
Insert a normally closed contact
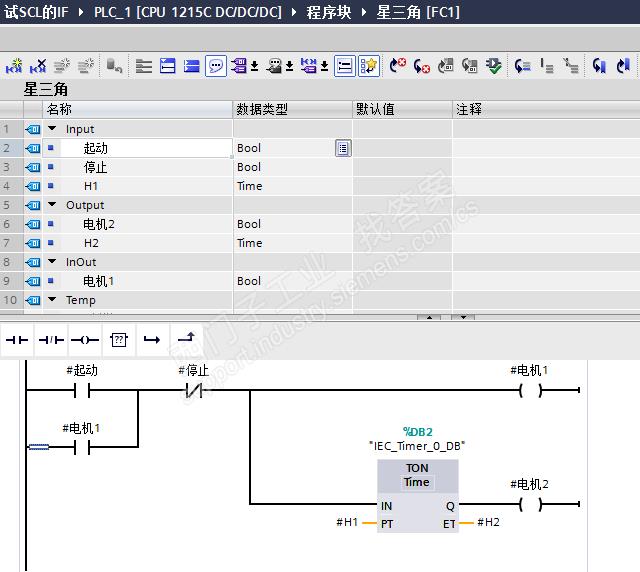click(x=51, y=340)
